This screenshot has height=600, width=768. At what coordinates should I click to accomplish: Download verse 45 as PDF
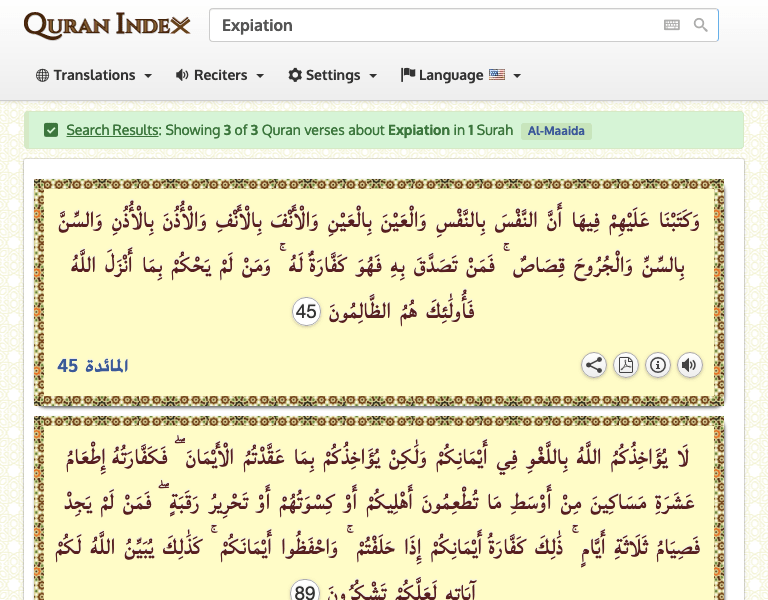click(626, 365)
